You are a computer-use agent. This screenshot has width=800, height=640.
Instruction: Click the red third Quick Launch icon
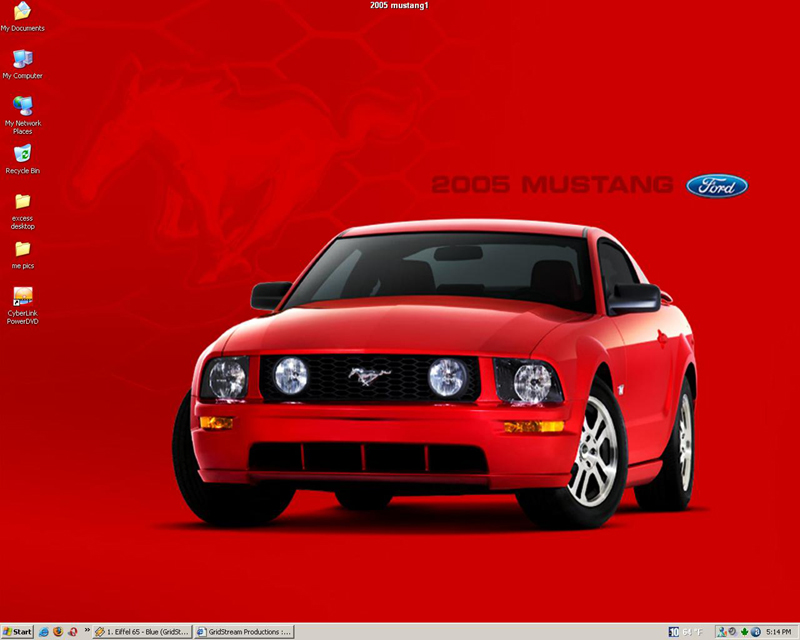[73, 632]
